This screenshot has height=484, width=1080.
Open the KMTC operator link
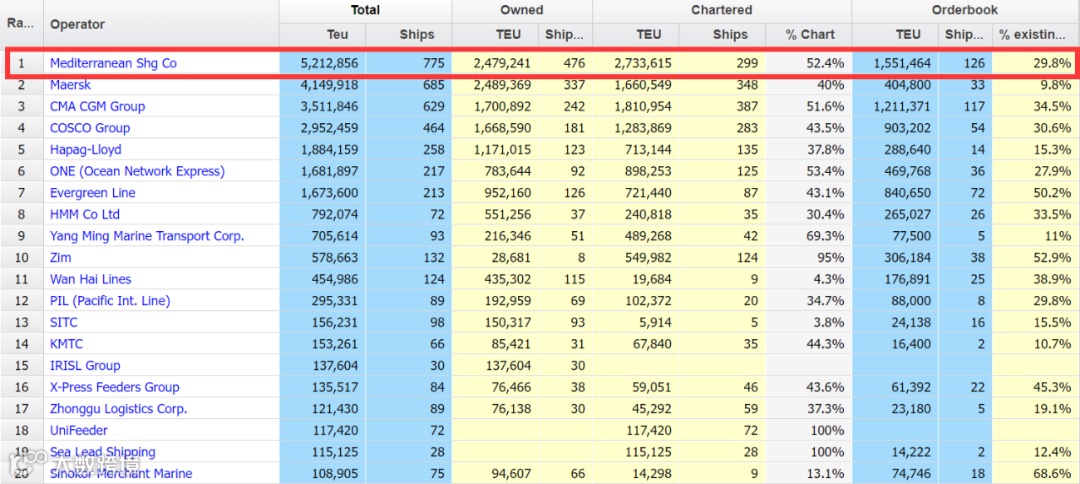pos(67,344)
